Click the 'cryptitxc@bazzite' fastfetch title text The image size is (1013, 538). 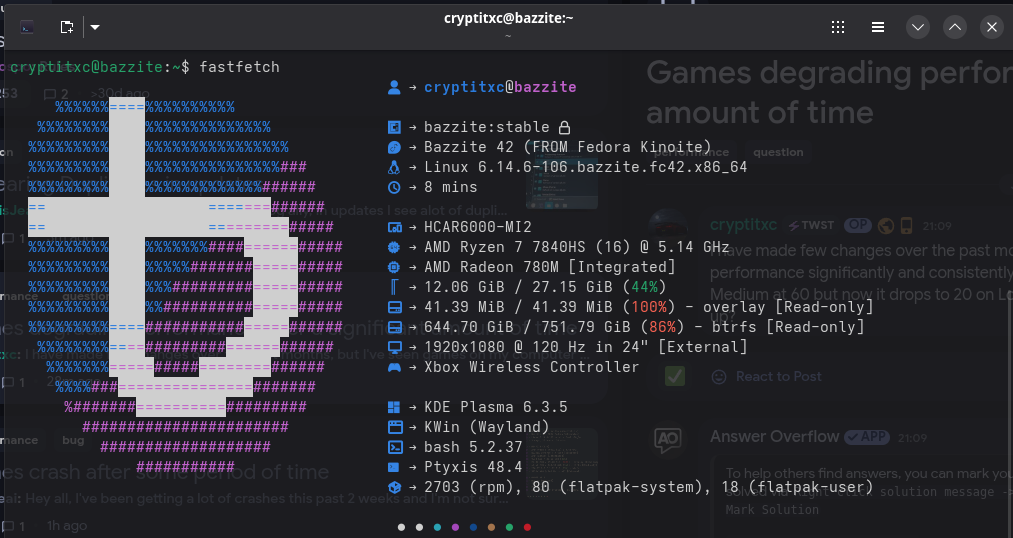click(500, 87)
